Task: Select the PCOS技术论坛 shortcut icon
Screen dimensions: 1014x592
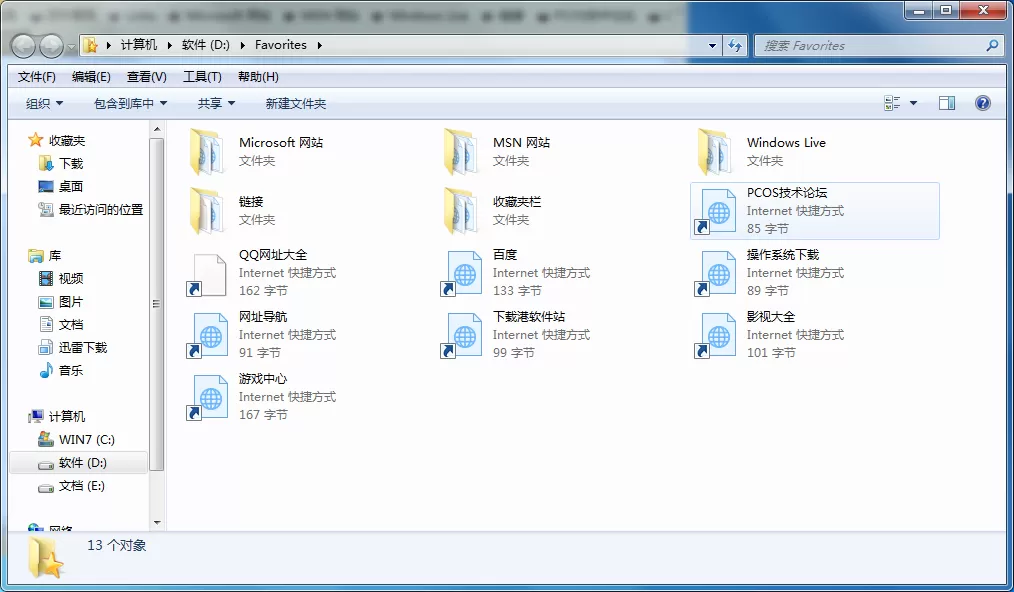Action: click(715, 211)
